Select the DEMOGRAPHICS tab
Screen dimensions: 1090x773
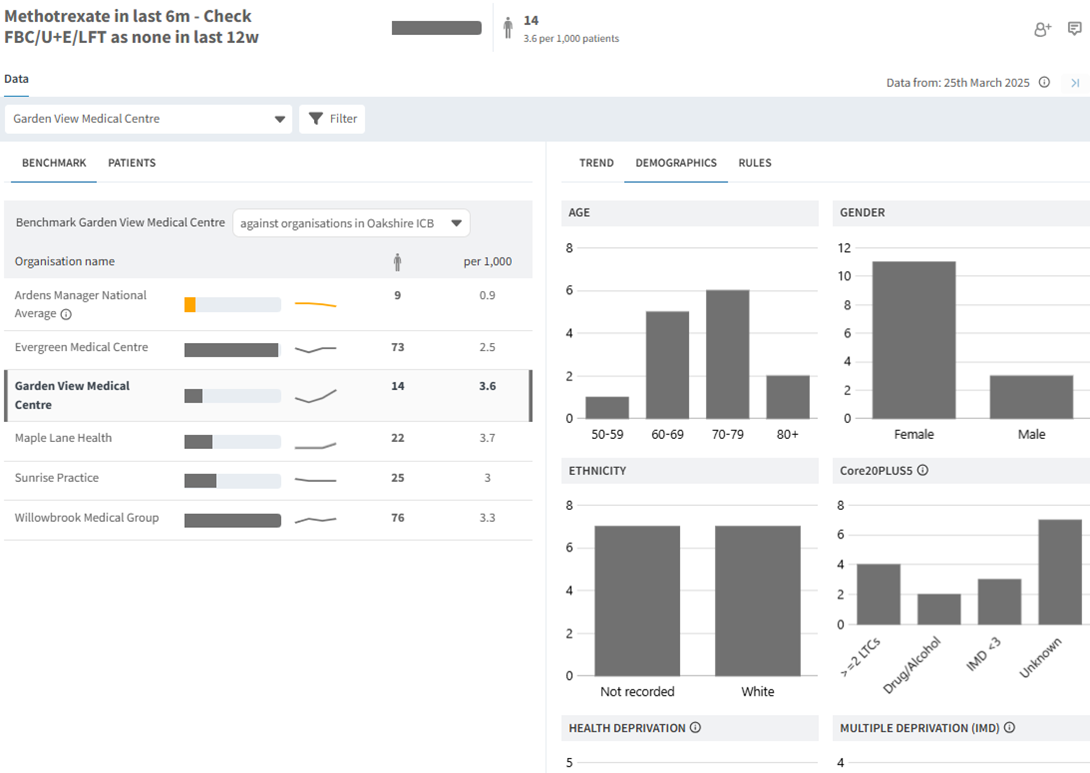[676, 163]
